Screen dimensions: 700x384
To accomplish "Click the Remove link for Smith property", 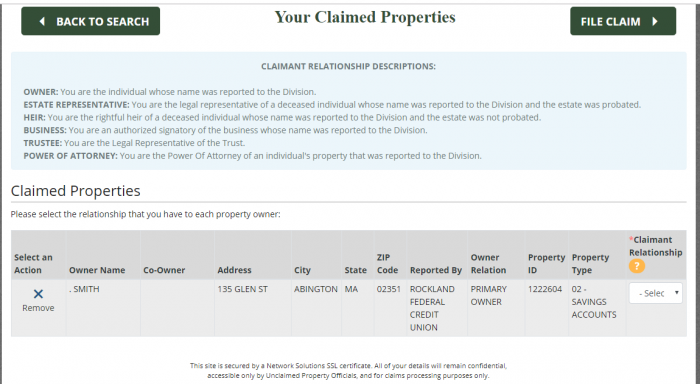I will click(x=38, y=308).
